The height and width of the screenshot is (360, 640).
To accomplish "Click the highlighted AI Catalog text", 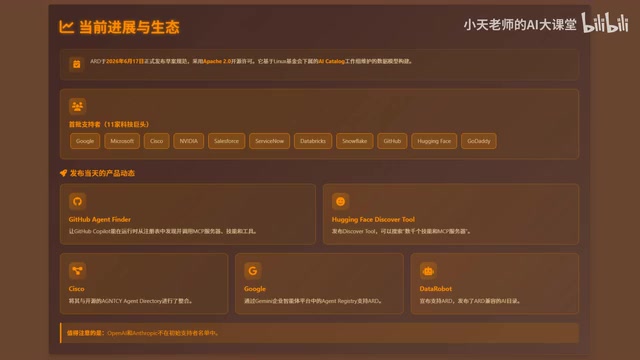I will click(331, 61).
